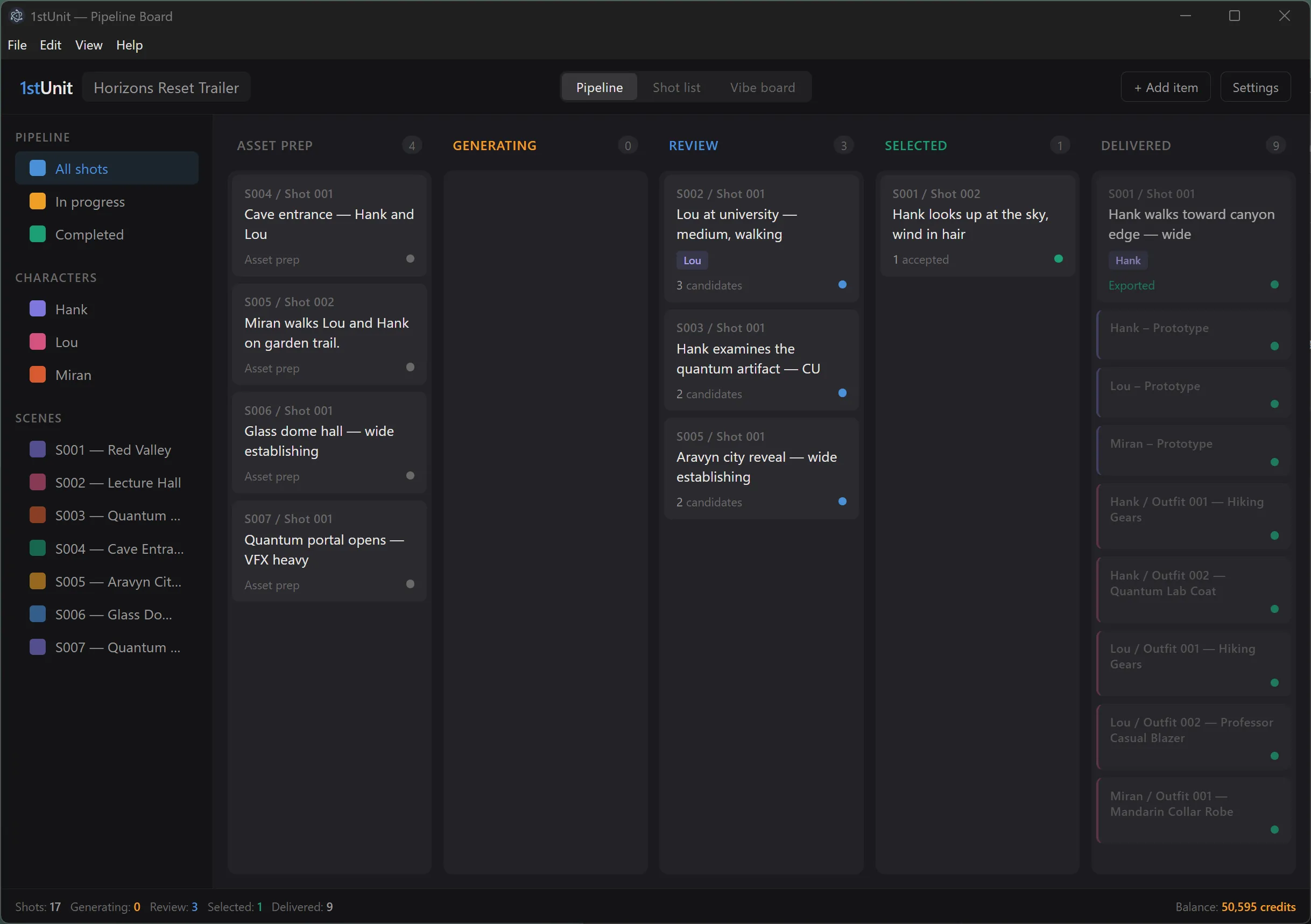This screenshot has width=1311, height=924.
Task: Select scene S001 — Red Valley
Action: coord(107,449)
